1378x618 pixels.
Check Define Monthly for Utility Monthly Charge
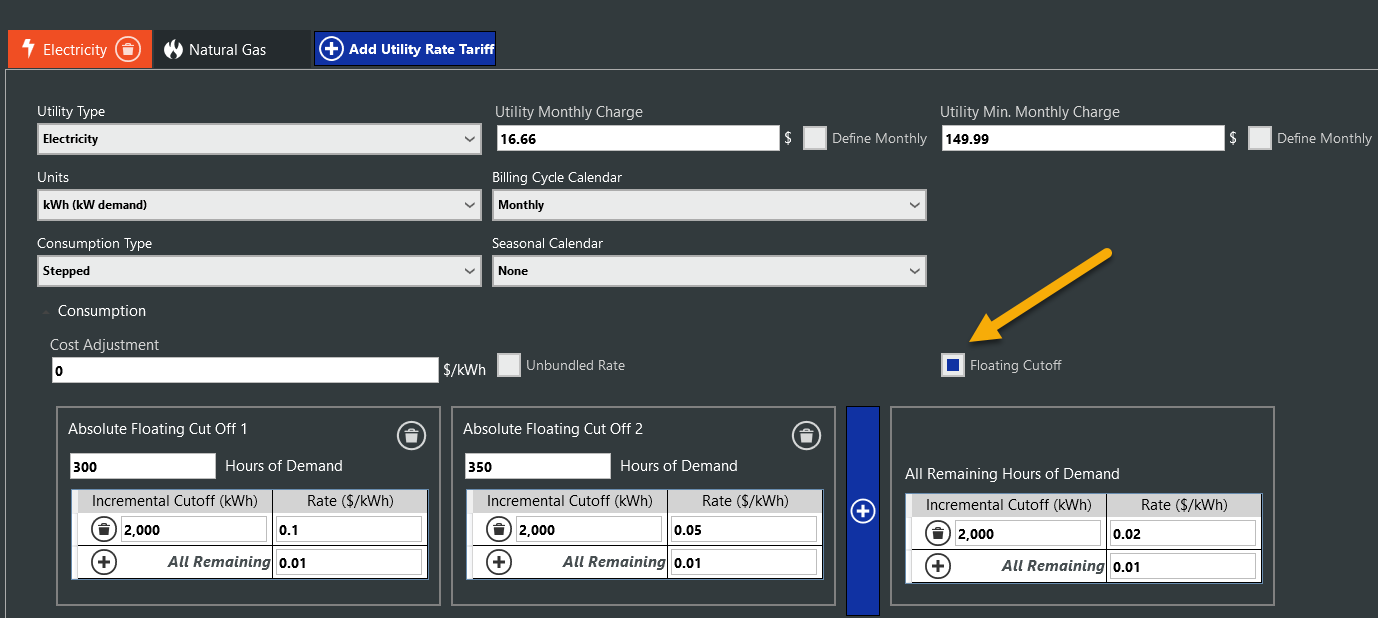(815, 138)
